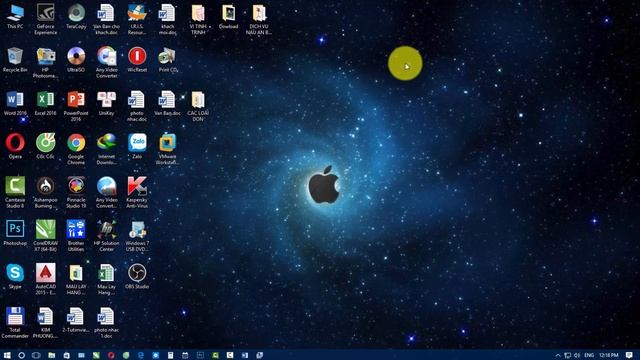Select the This PC desktop icon
This screenshot has height=360, width=640.
coord(15,16)
